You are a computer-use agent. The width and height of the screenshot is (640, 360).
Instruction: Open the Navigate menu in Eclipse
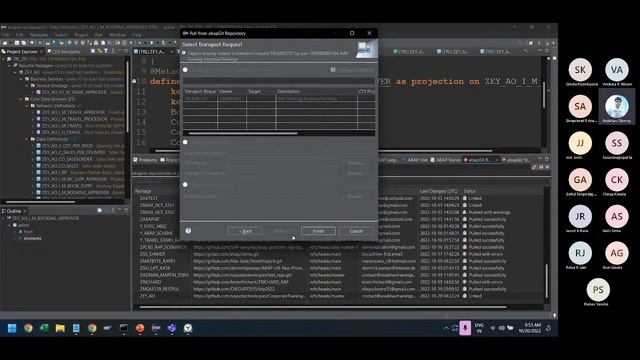tap(39, 35)
